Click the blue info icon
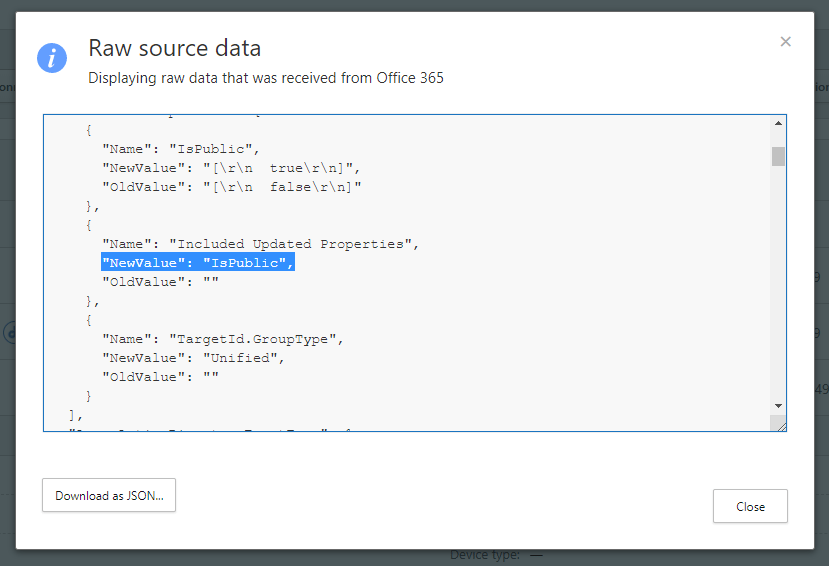 (52, 58)
